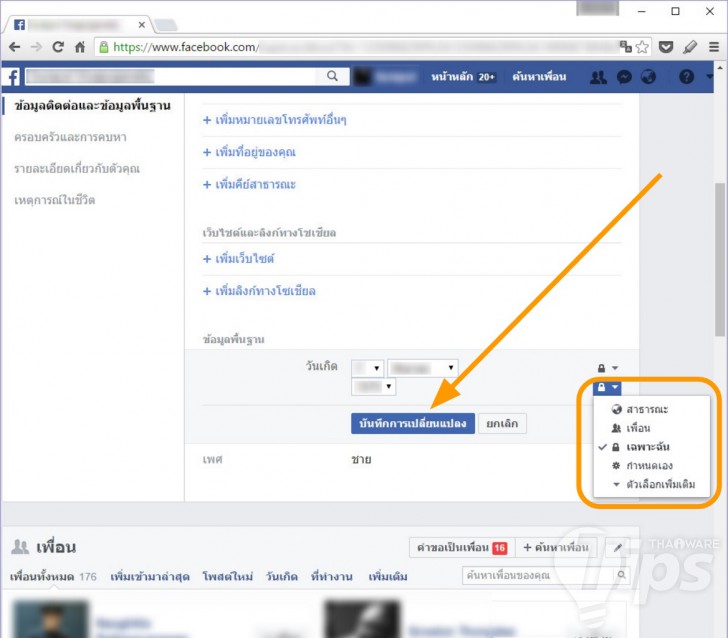The image size is (728, 638).
Task: Click เพิ่มหมายเลขโทรศัพท์อื่นๆ link
Action: click(274, 120)
